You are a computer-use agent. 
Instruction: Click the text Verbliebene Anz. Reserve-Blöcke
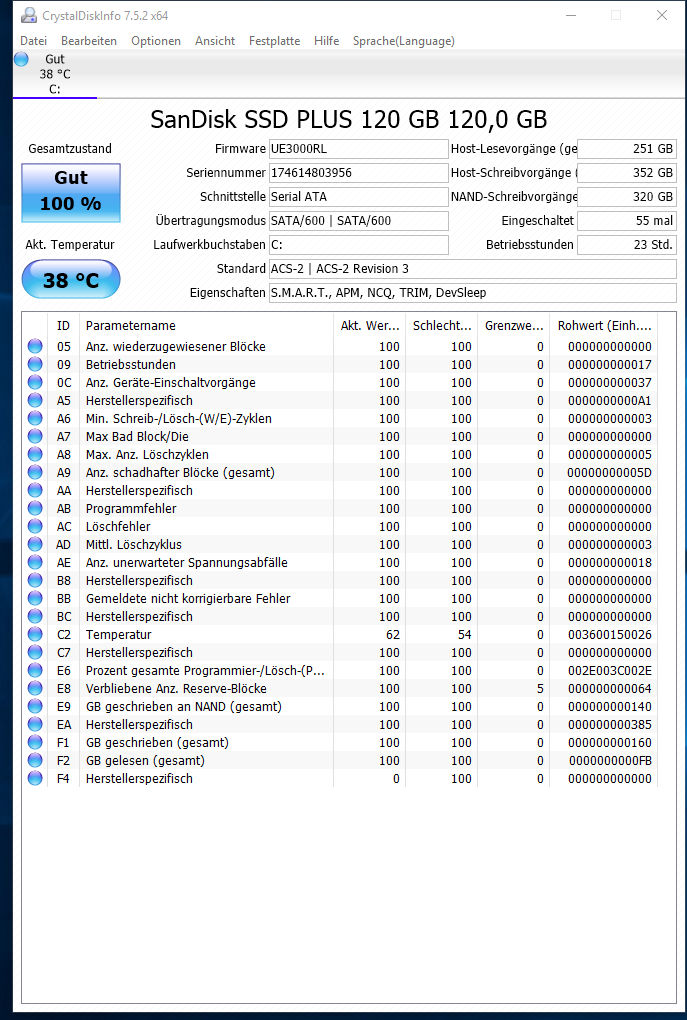click(176, 689)
